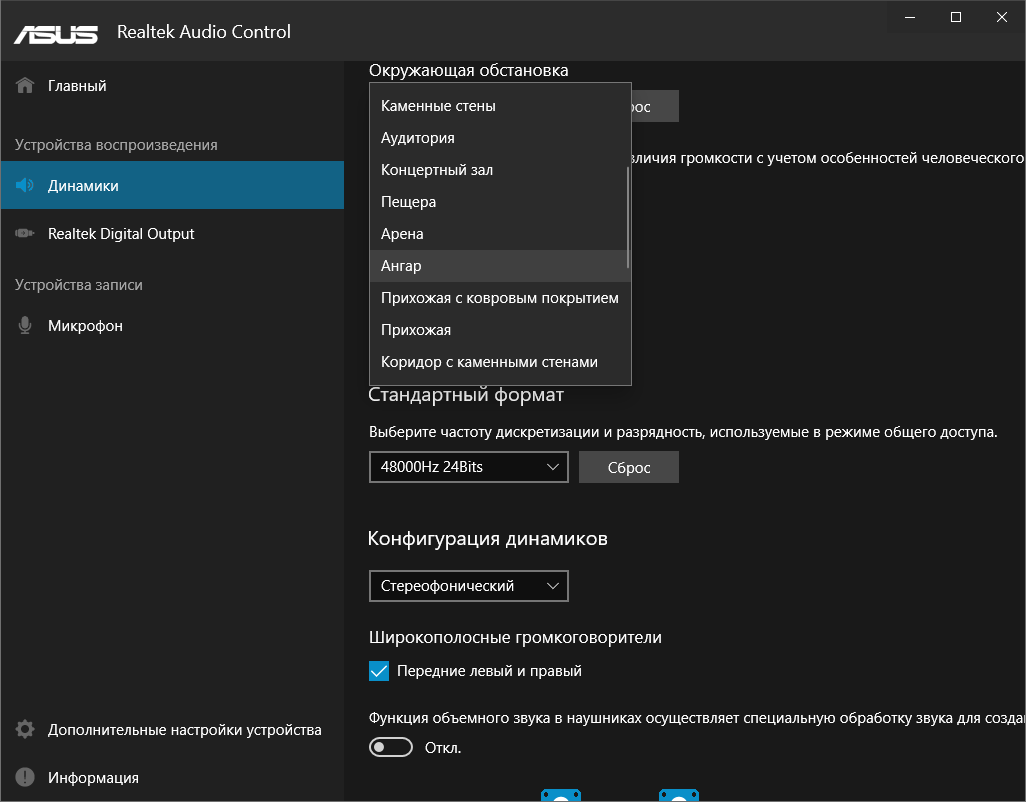Screen dimensions: 1026x802
Task: Click the Home icon beside Главный
Action: click(26, 86)
